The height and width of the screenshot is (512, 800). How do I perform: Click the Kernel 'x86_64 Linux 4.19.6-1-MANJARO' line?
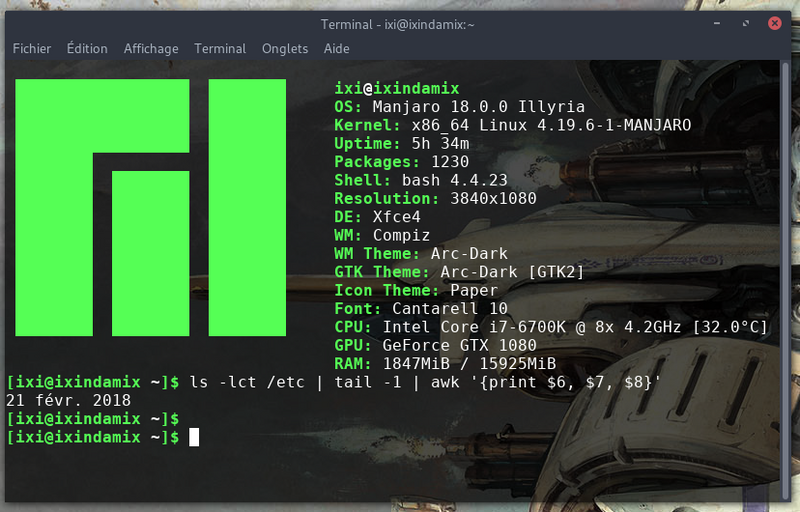coord(513,125)
